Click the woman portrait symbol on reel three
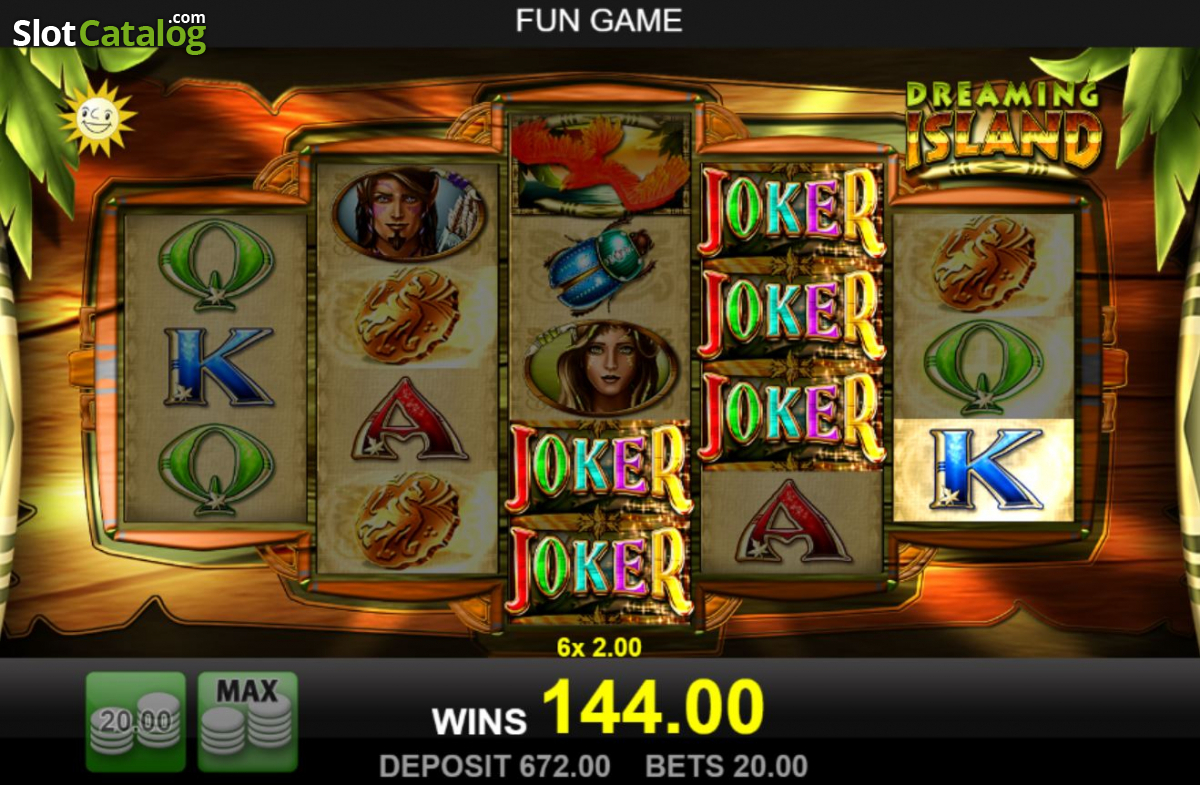The height and width of the screenshot is (785, 1200). [600, 368]
